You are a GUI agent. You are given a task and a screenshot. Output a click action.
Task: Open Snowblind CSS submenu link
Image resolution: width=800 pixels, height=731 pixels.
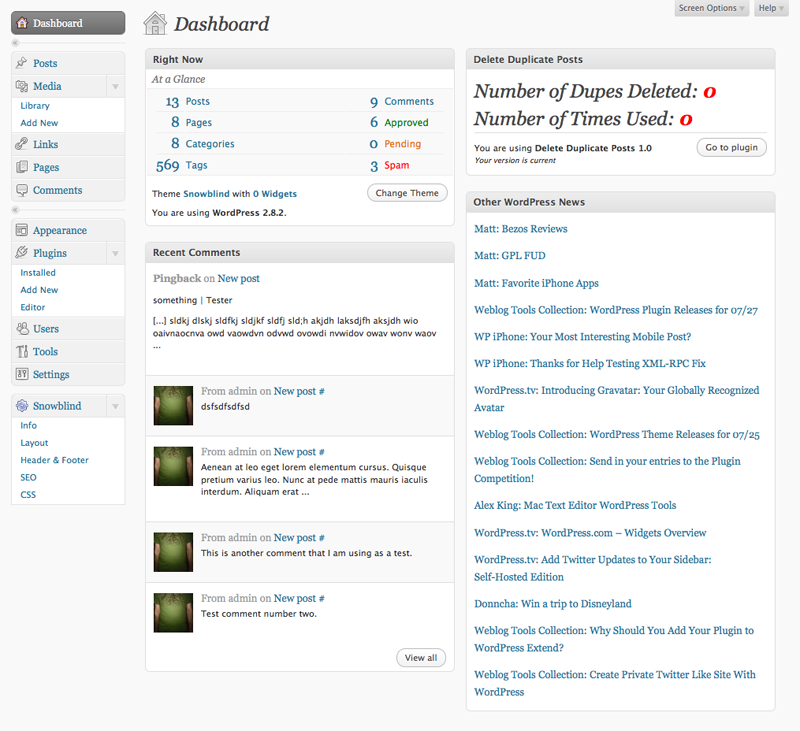coord(28,494)
